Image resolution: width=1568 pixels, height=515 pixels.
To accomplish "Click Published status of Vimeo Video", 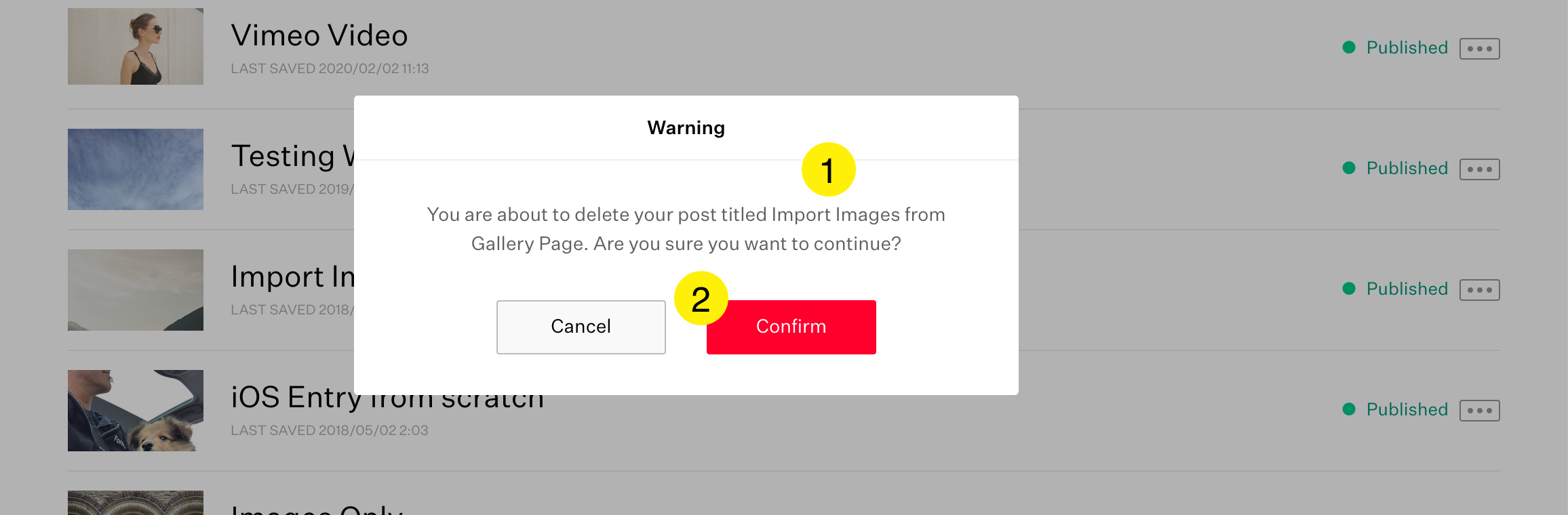I will tap(1406, 48).
